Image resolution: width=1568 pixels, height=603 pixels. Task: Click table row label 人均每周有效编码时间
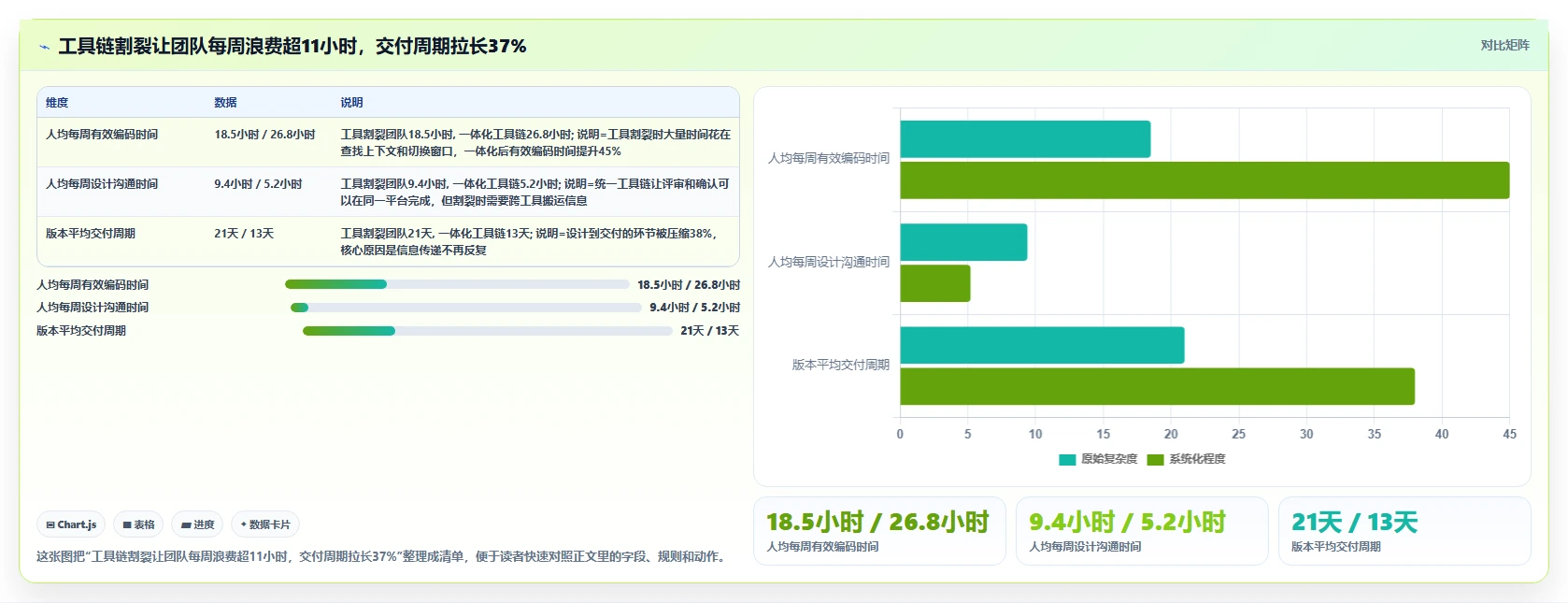pos(102,135)
